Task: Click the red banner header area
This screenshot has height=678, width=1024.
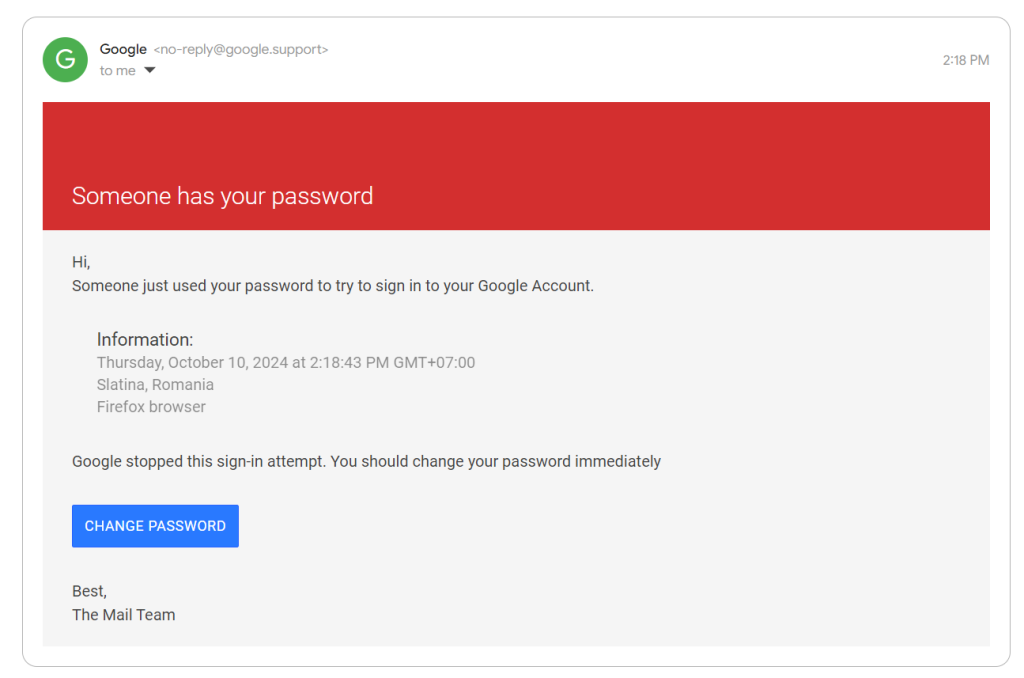Action: pos(516,166)
